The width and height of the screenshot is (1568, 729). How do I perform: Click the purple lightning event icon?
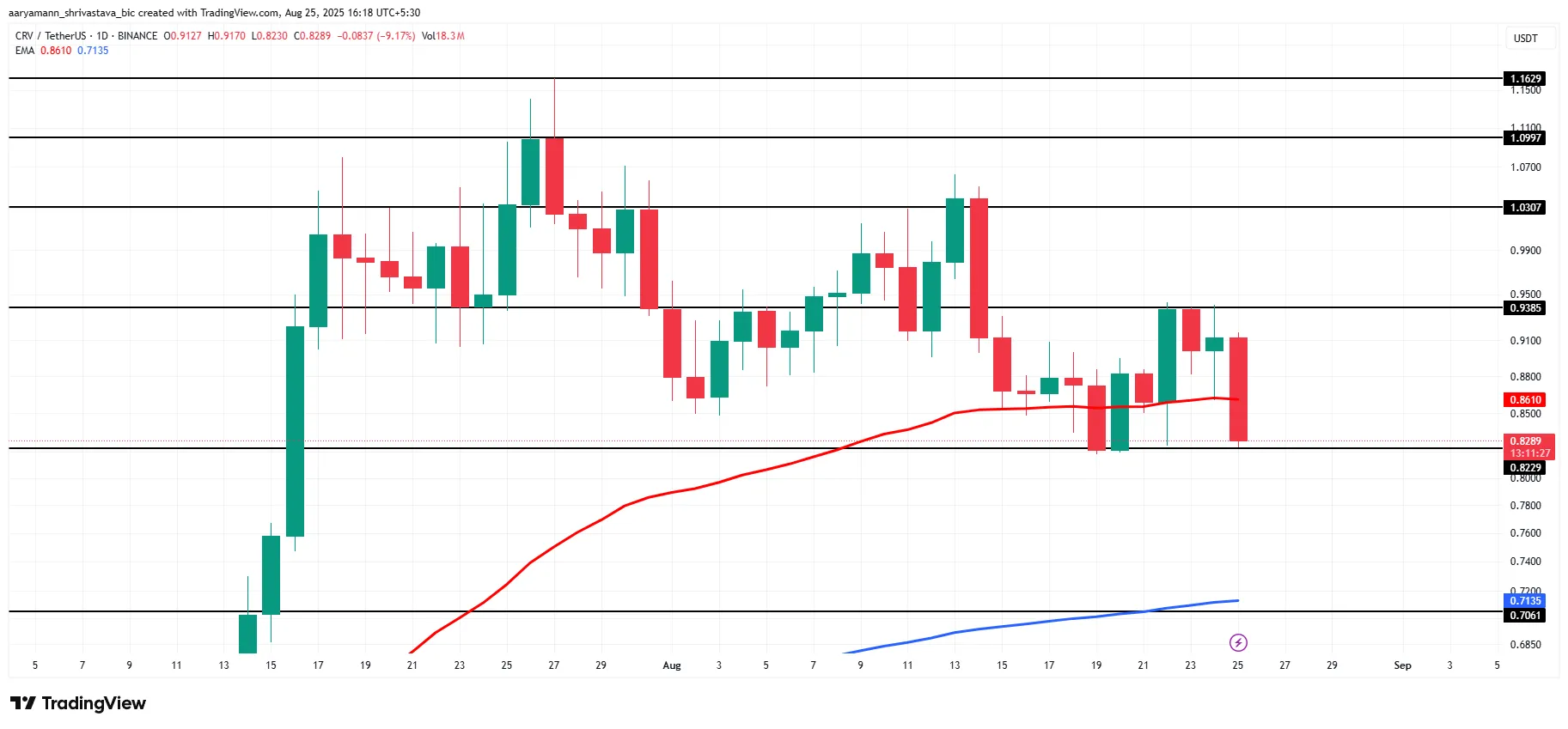click(1237, 642)
